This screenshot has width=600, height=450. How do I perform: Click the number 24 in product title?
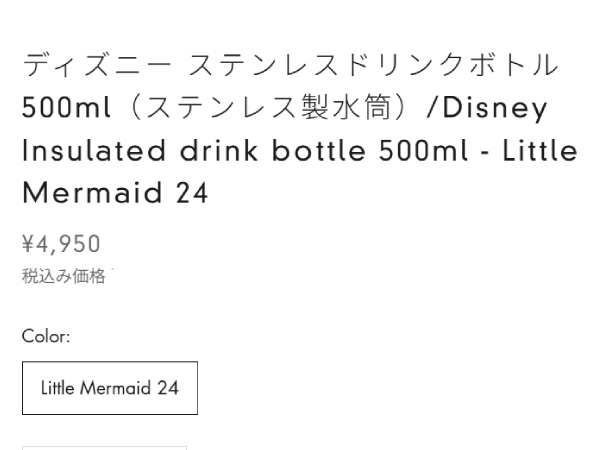pyautogui.click(x=192, y=193)
